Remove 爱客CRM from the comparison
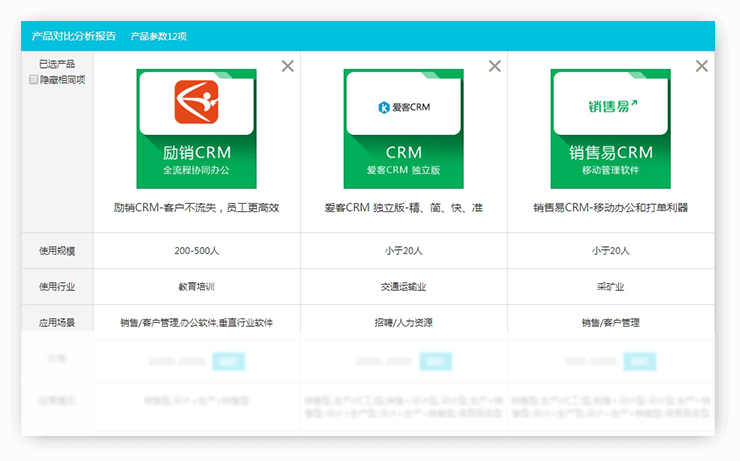 494,66
